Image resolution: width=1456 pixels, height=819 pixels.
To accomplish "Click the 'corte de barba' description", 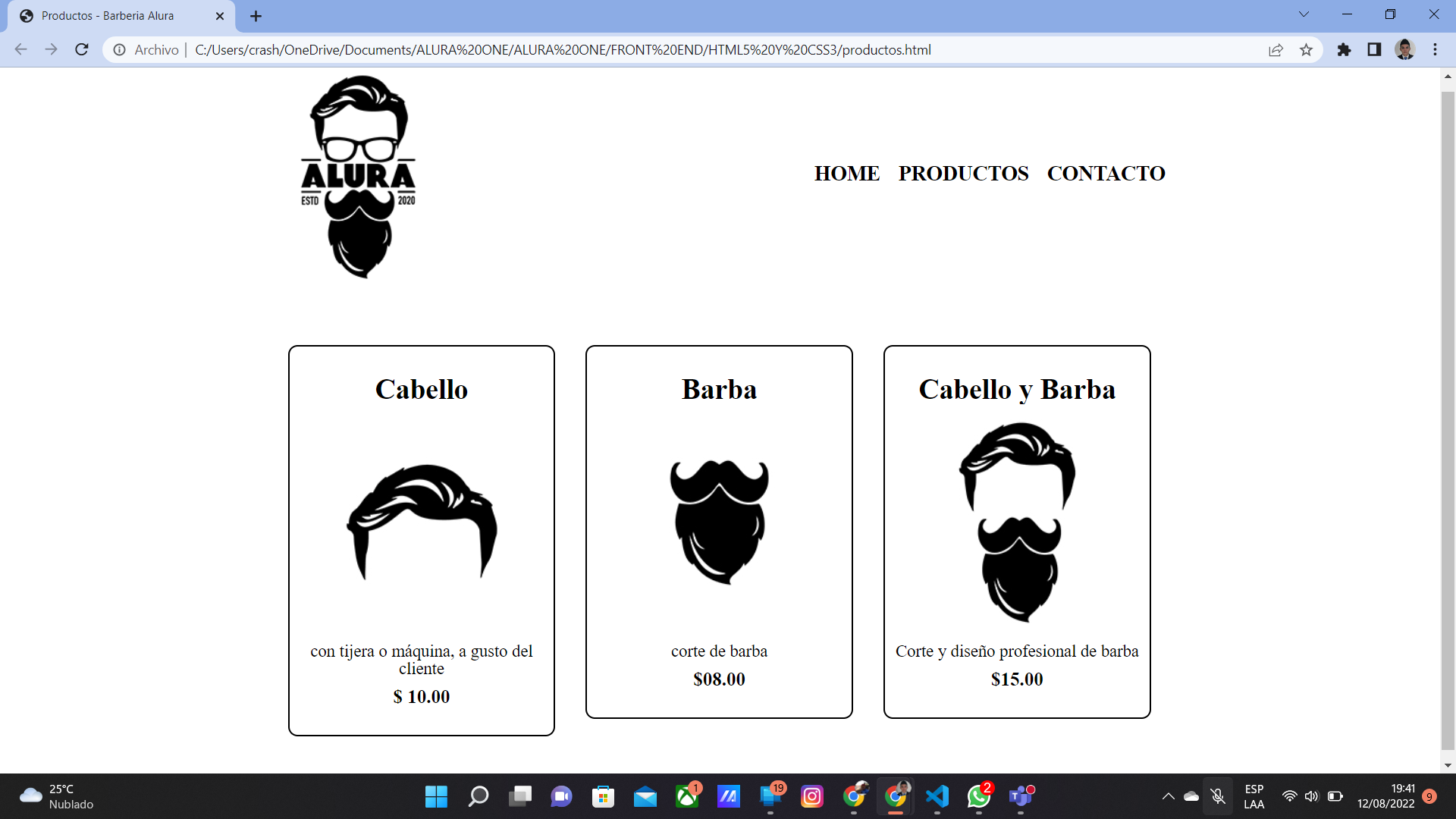I will [719, 651].
